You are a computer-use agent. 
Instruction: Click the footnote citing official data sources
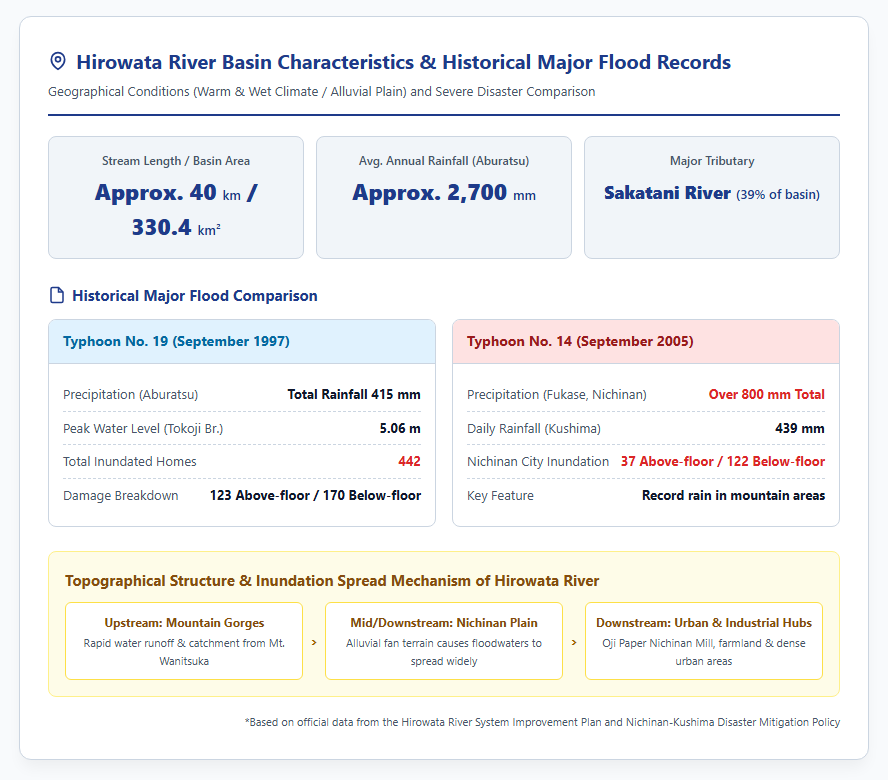pyautogui.click(x=543, y=722)
